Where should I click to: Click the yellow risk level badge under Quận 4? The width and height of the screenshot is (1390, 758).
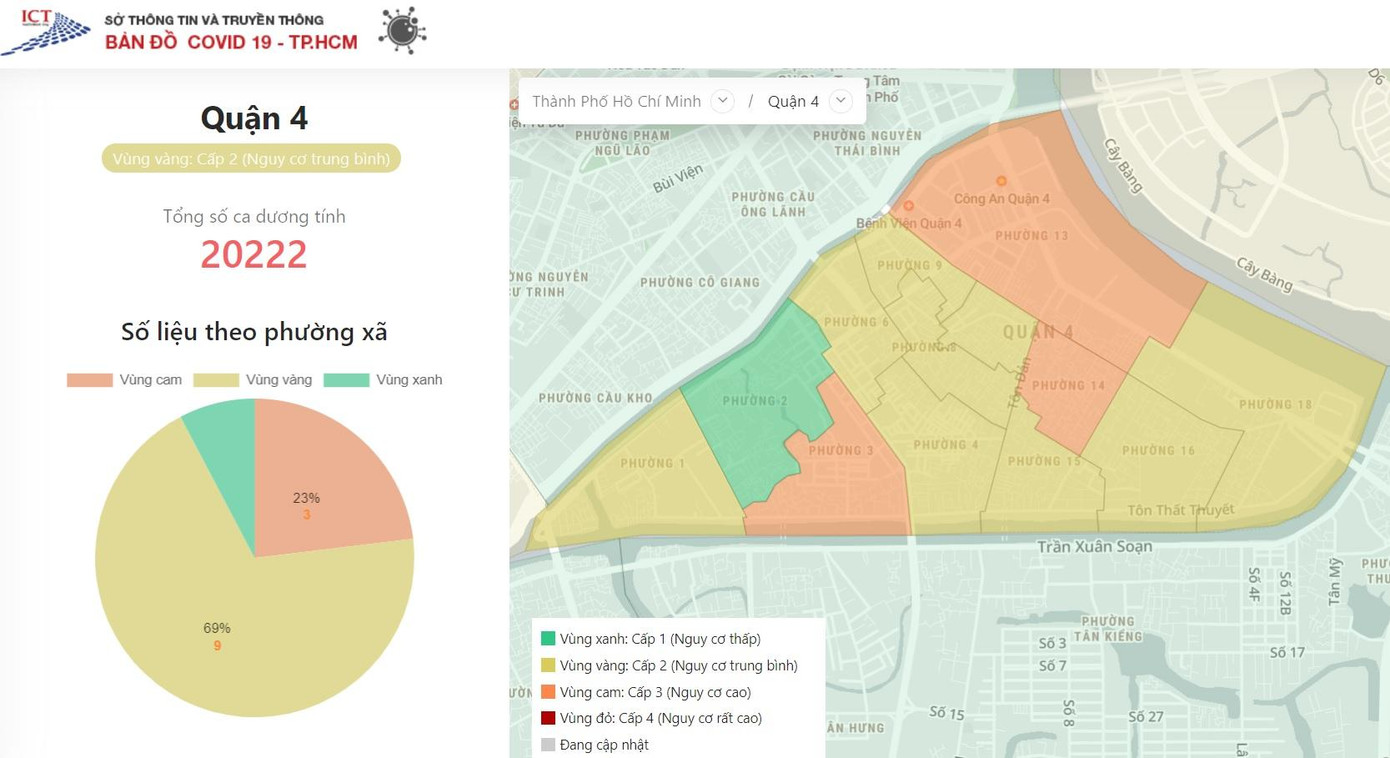[x=251, y=159]
